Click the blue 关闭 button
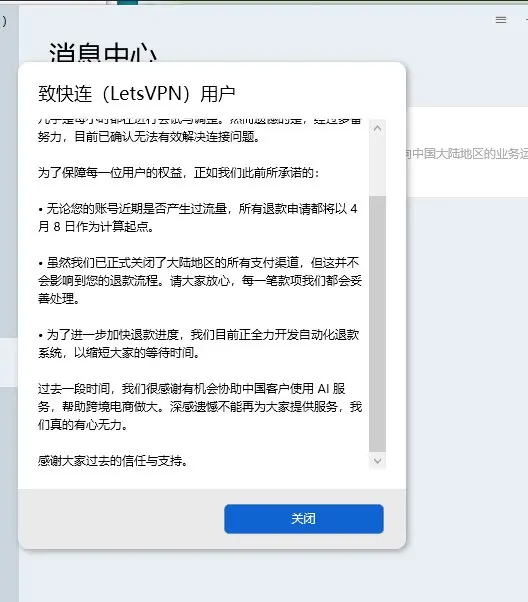The image size is (528, 602). 304,519
